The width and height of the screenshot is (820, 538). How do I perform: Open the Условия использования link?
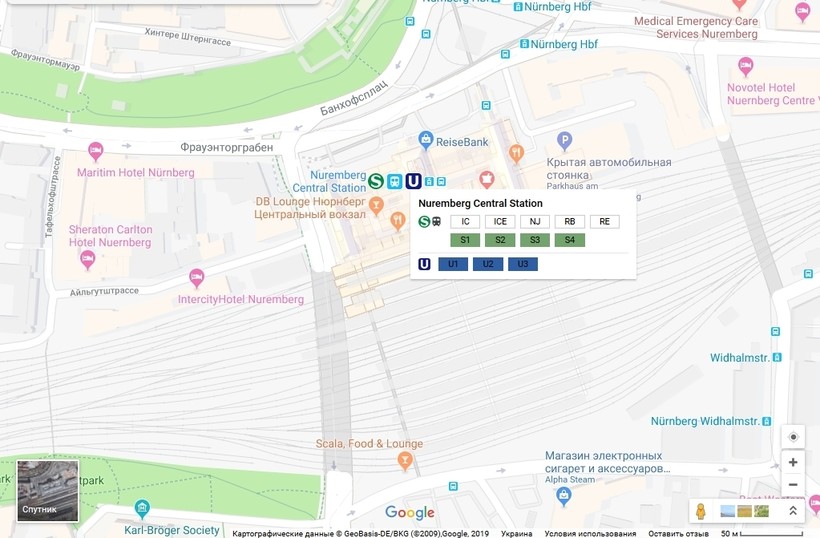[590, 533]
